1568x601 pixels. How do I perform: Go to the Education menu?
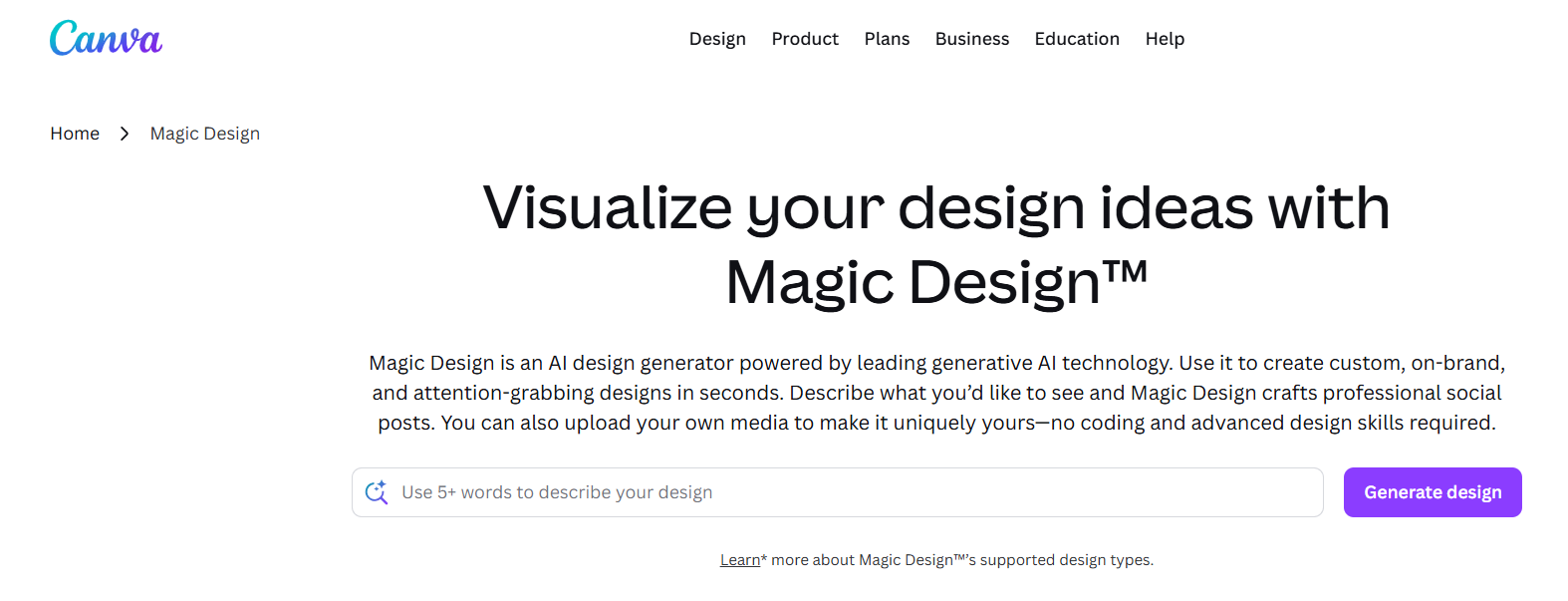pos(1077,39)
